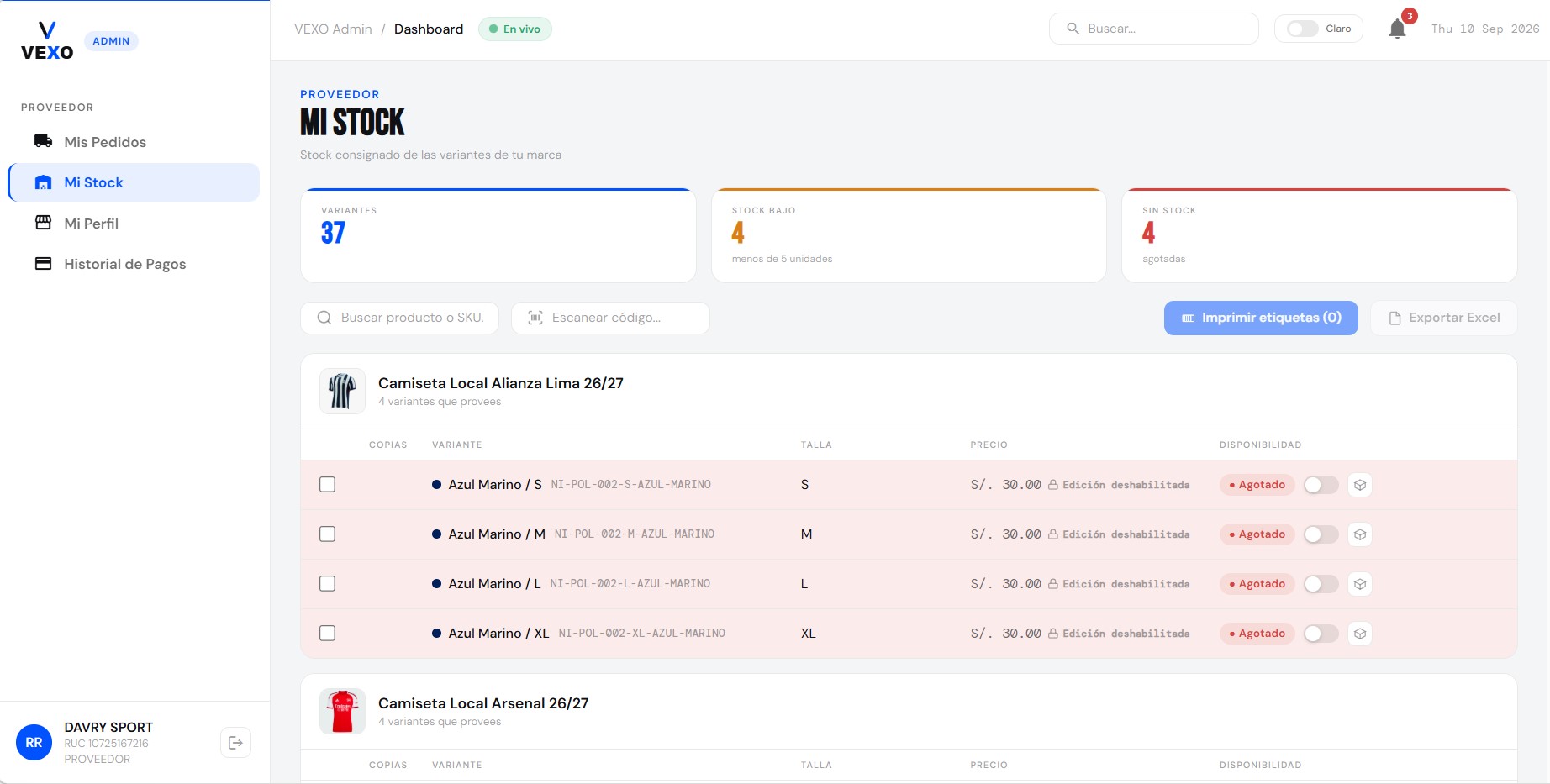Click the Agotado badge for Azul Marino / L

tap(1257, 584)
